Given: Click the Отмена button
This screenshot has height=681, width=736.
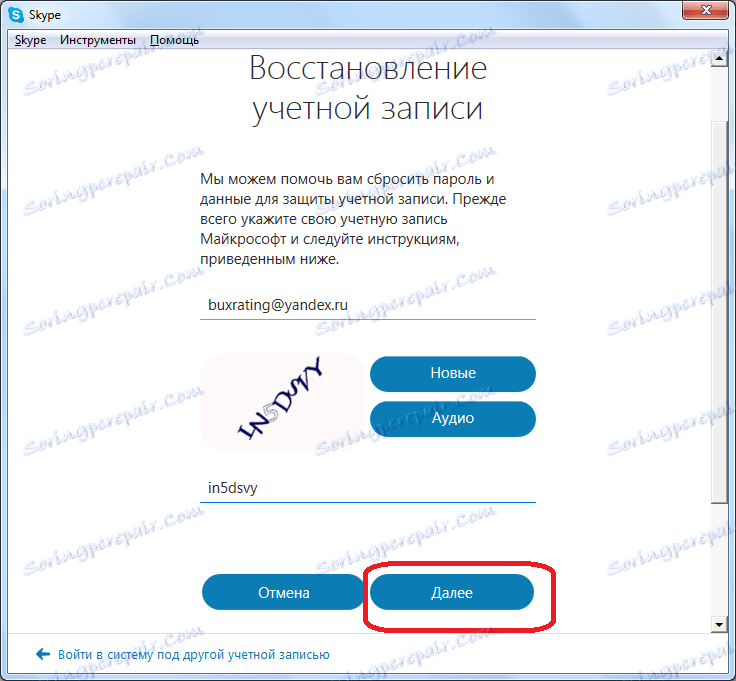Looking at the screenshot, I should click(x=284, y=592).
